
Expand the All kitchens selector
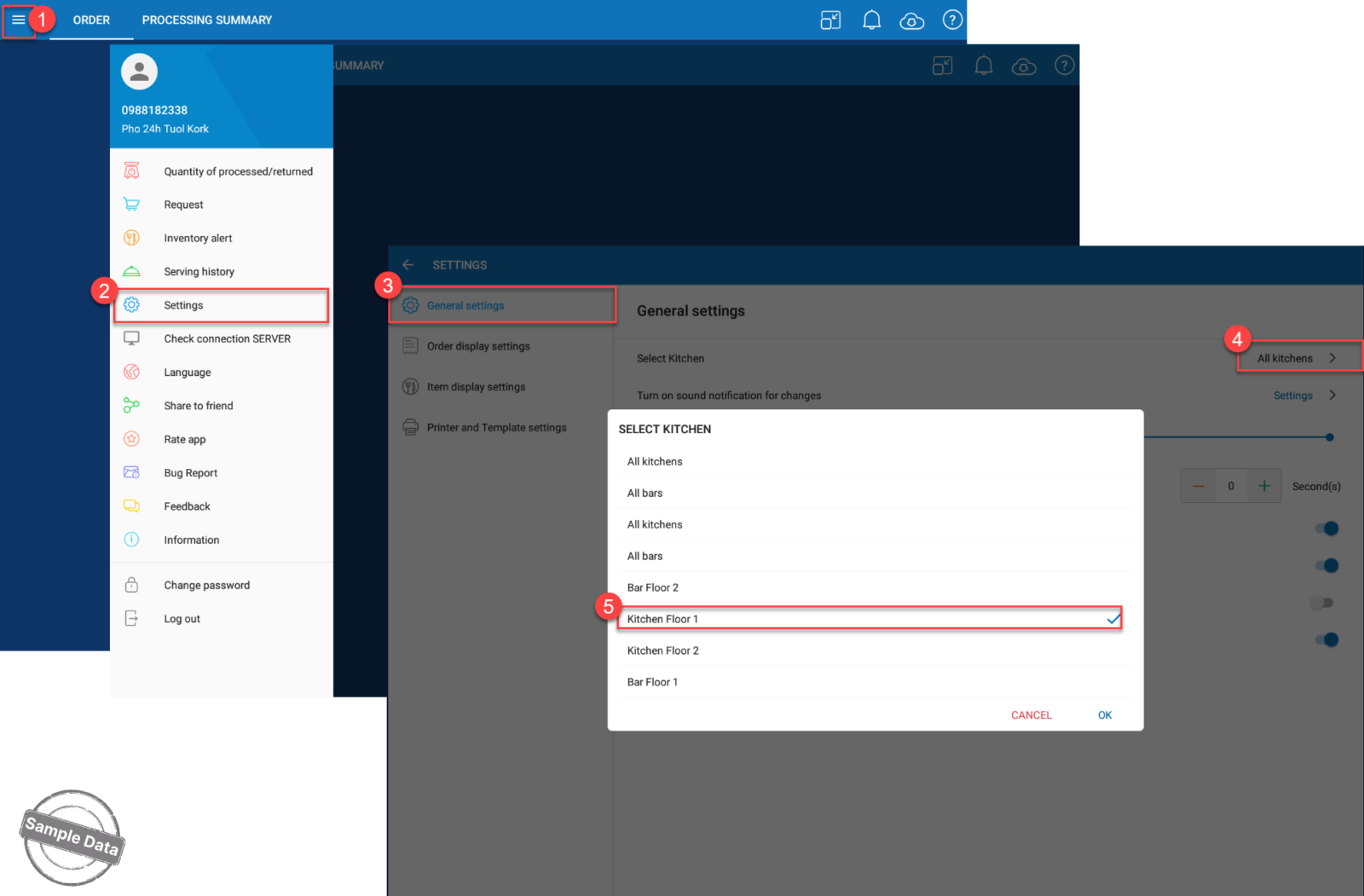pos(1297,358)
